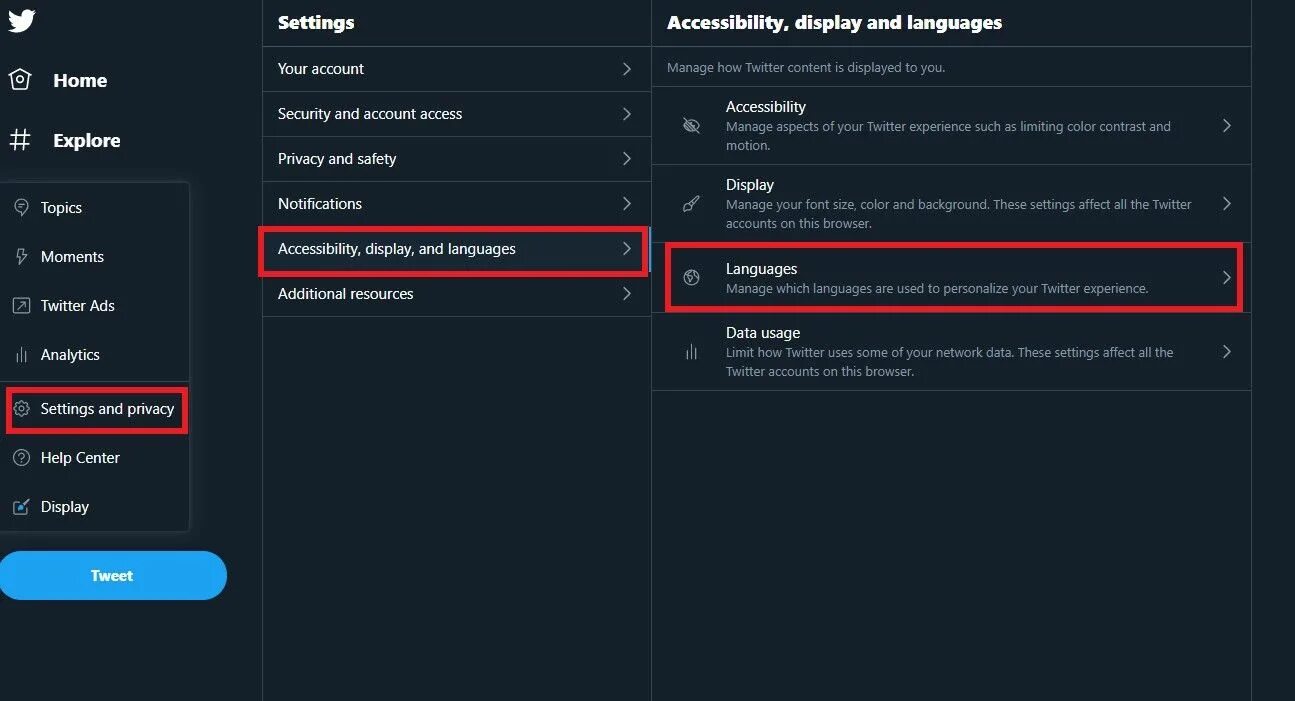
Task: Click the Home house icon
Action: click(20, 81)
